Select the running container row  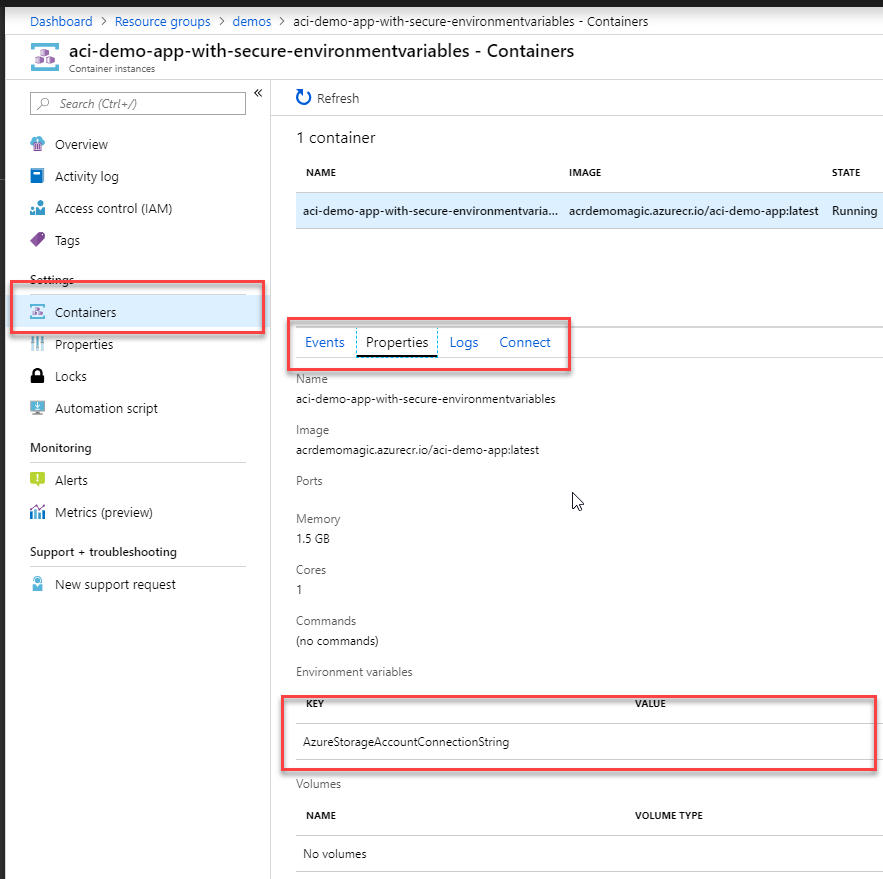(x=588, y=211)
